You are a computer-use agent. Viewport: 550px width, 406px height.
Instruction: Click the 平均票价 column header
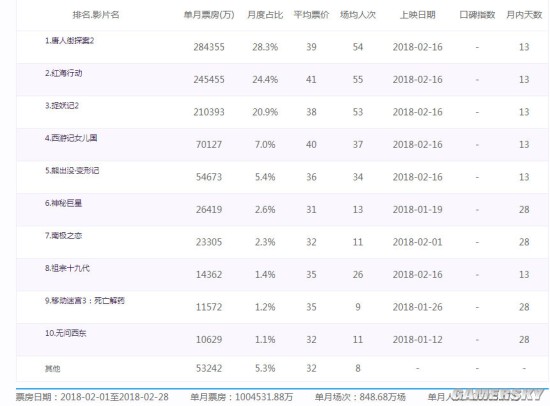pyautogui.click(x=311, y=15)
